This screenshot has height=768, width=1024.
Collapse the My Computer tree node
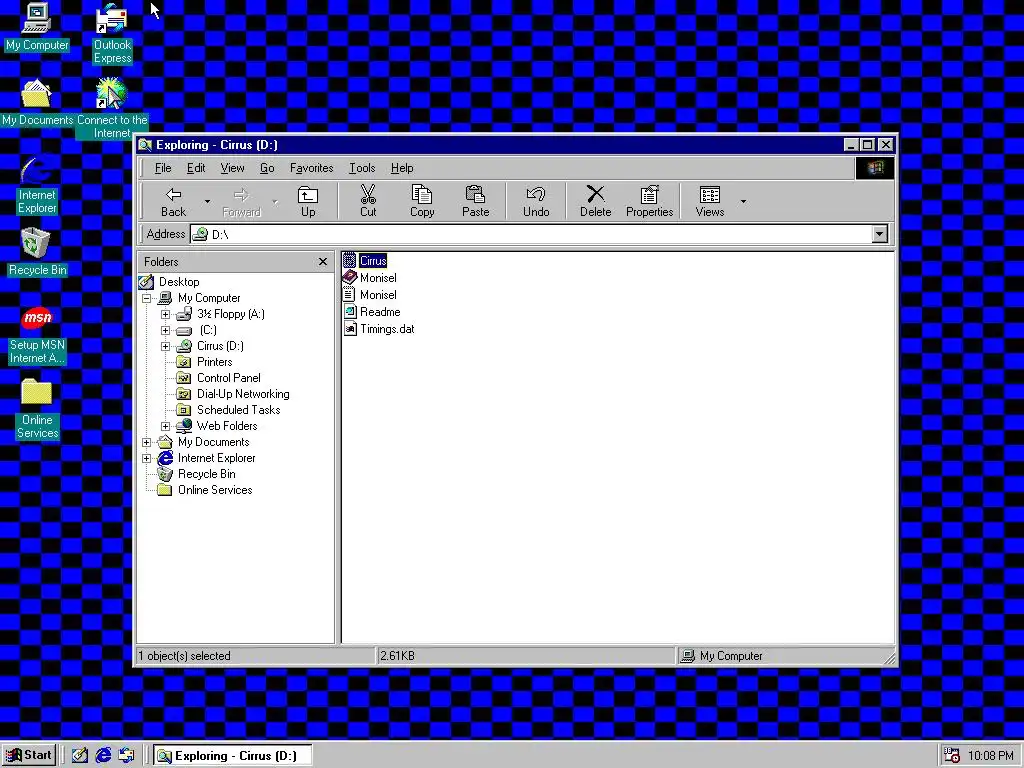coord(146,298)
